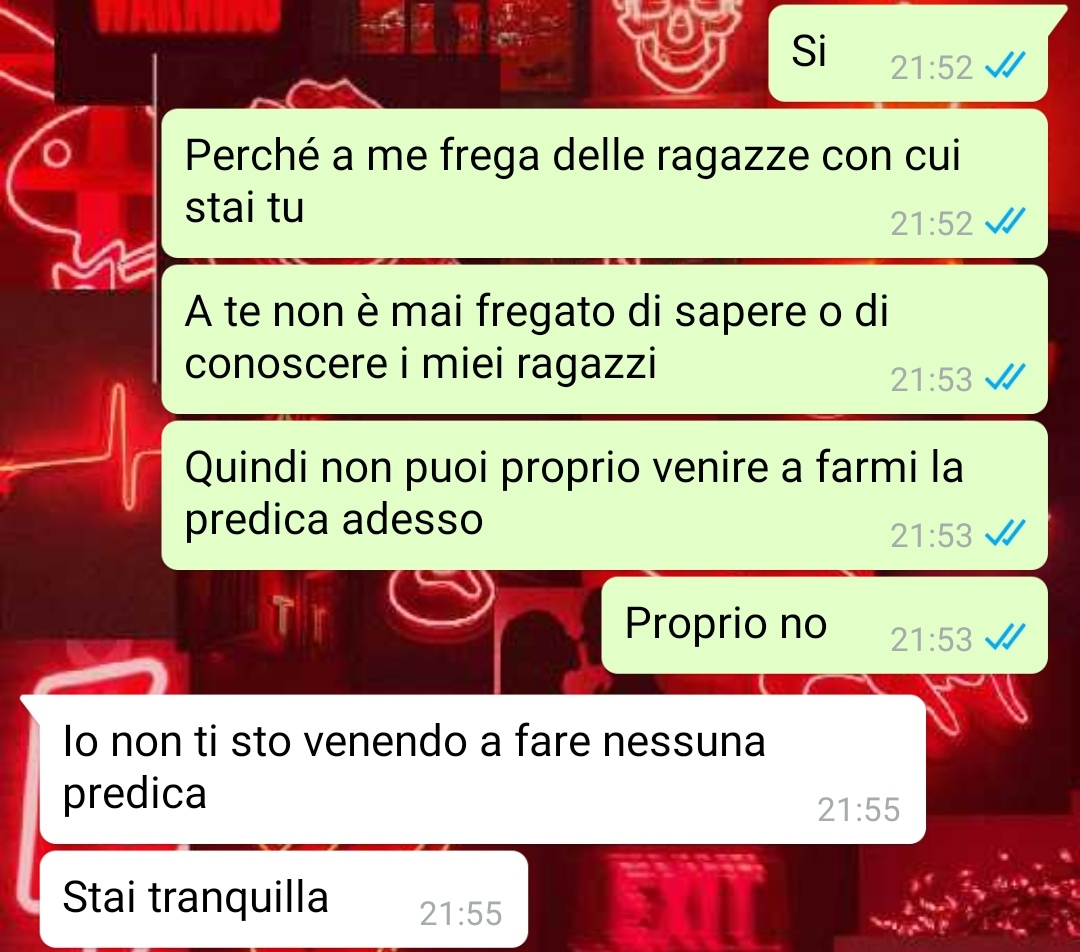Image resolution: width=1080 pixels, height=952 pixels.
Task: Click blue ticks on 'conoscere i miei ragazzi' message
Action: 1006,377
